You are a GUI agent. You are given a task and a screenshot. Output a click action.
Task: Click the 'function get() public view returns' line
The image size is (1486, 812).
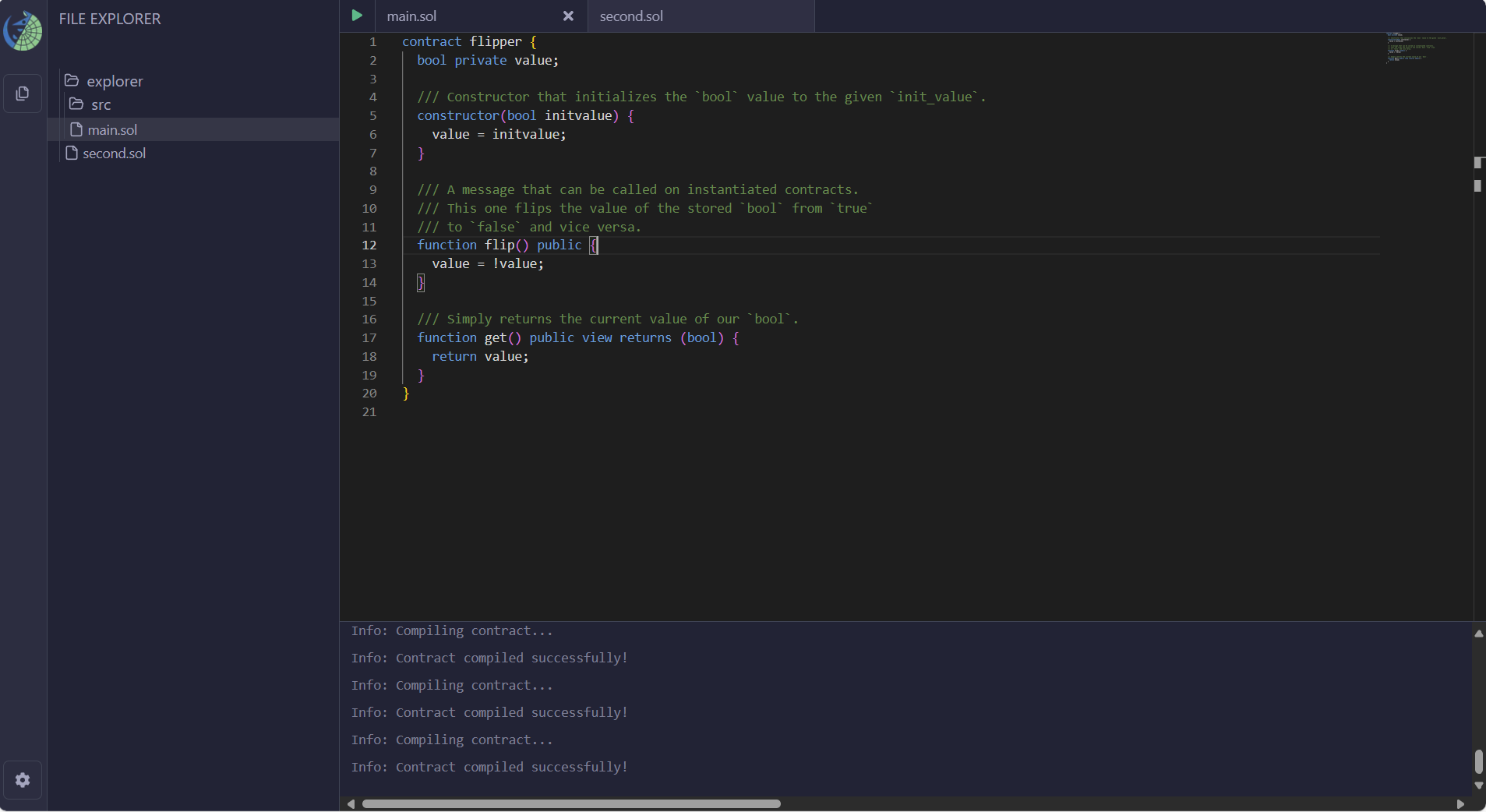(x=578, y=337)
